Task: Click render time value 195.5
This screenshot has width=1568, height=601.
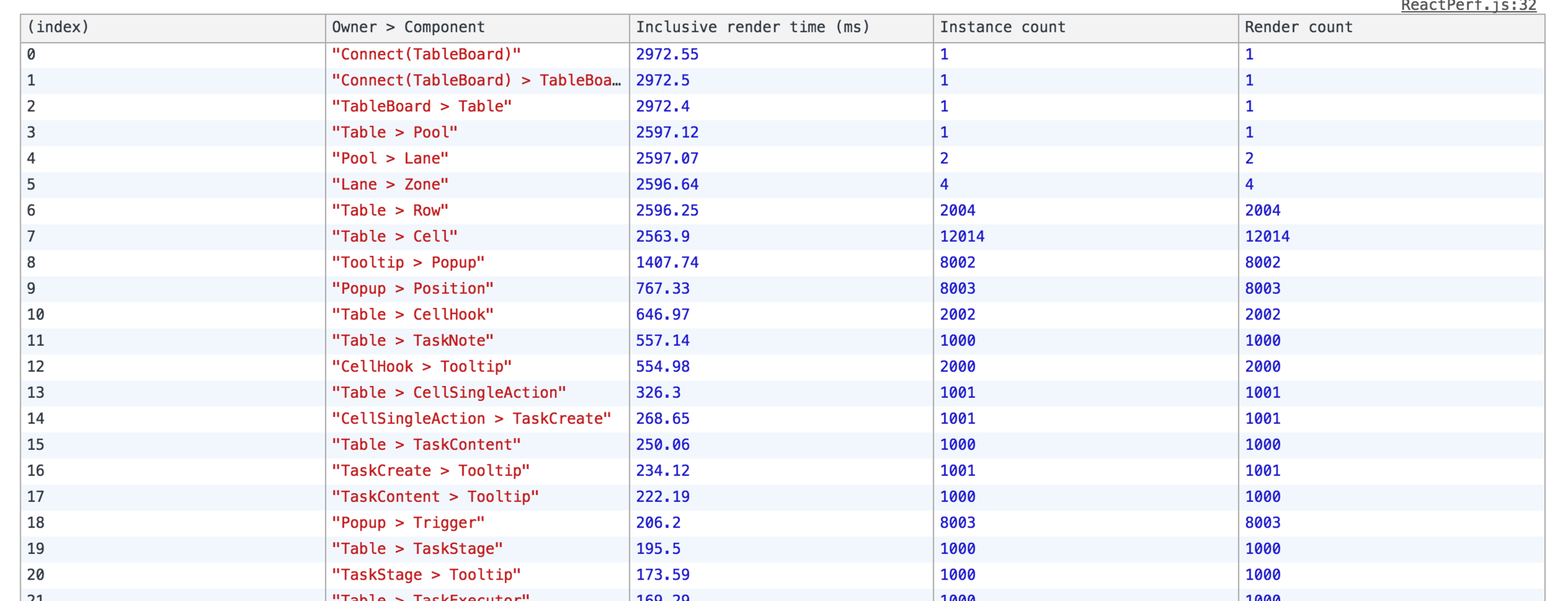Action: pos(659,549)
